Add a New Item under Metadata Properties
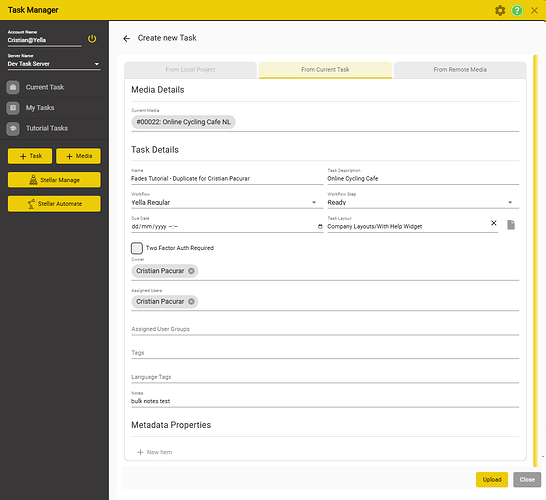The height and width of the screenshot is (500, 546). click(155, 452)
